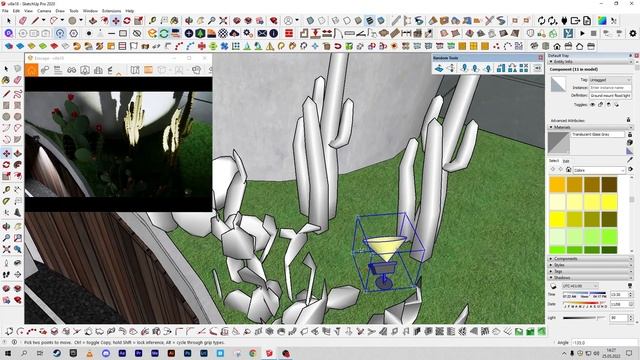
Task: Open Extension Warehouse ruby icon in top toolbar
Action: tap(274, 20)
